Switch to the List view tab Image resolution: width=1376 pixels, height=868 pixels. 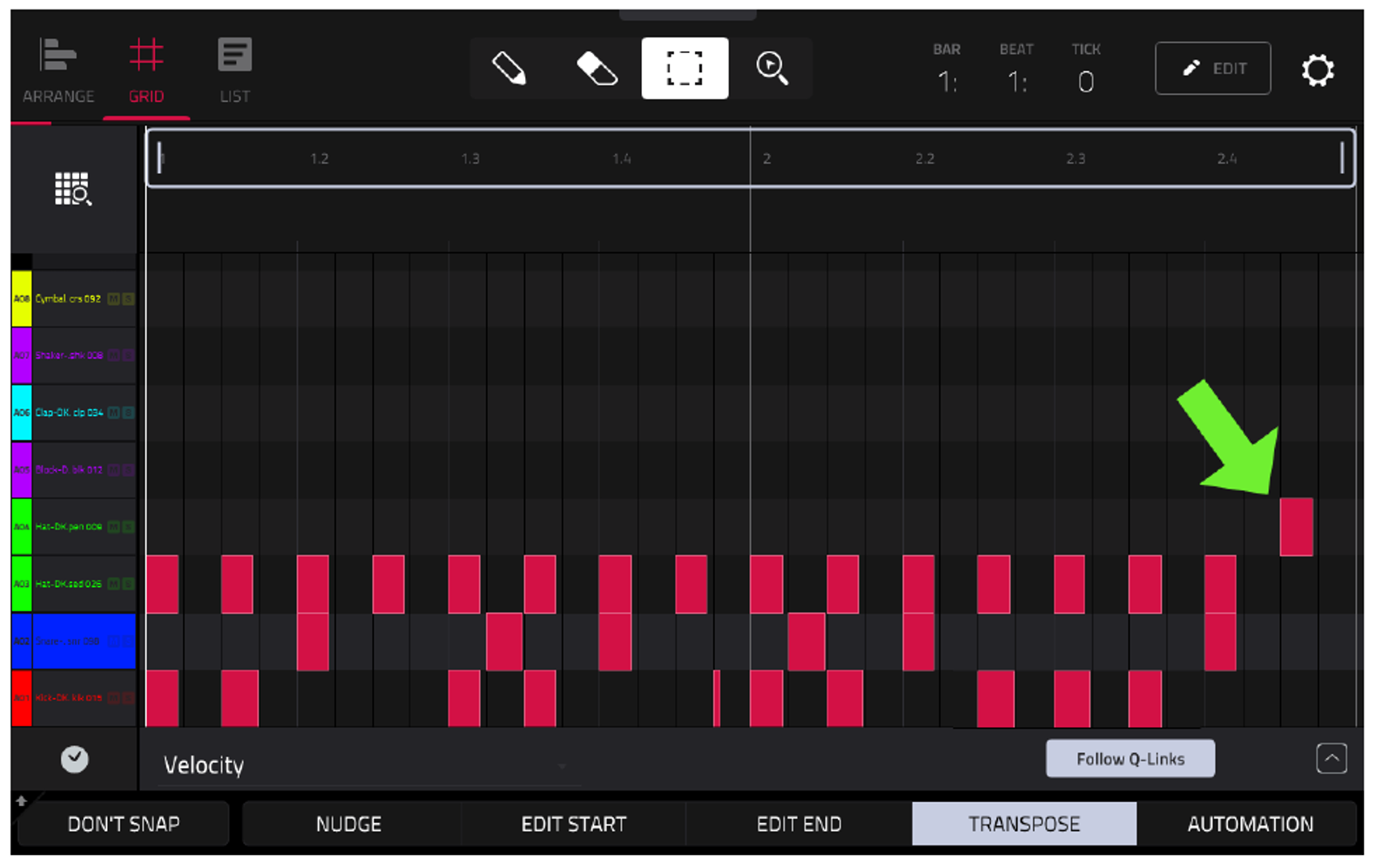tap(234, 71)
